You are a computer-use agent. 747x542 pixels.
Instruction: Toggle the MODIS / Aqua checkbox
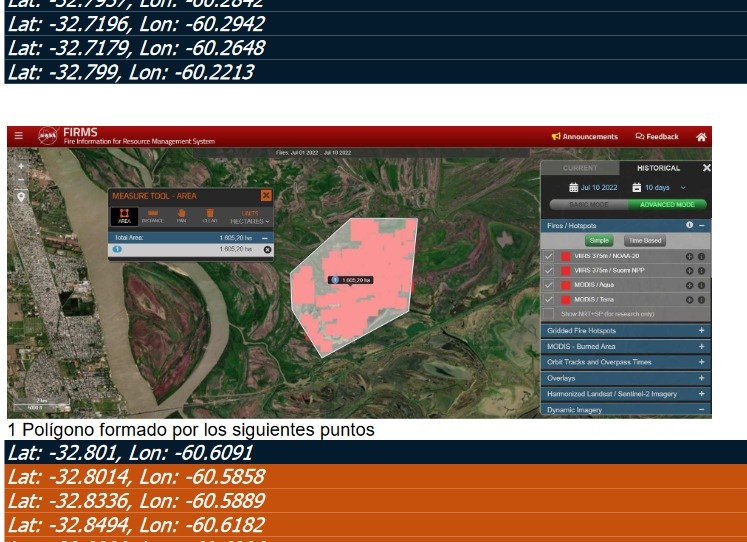pos(548,285)
